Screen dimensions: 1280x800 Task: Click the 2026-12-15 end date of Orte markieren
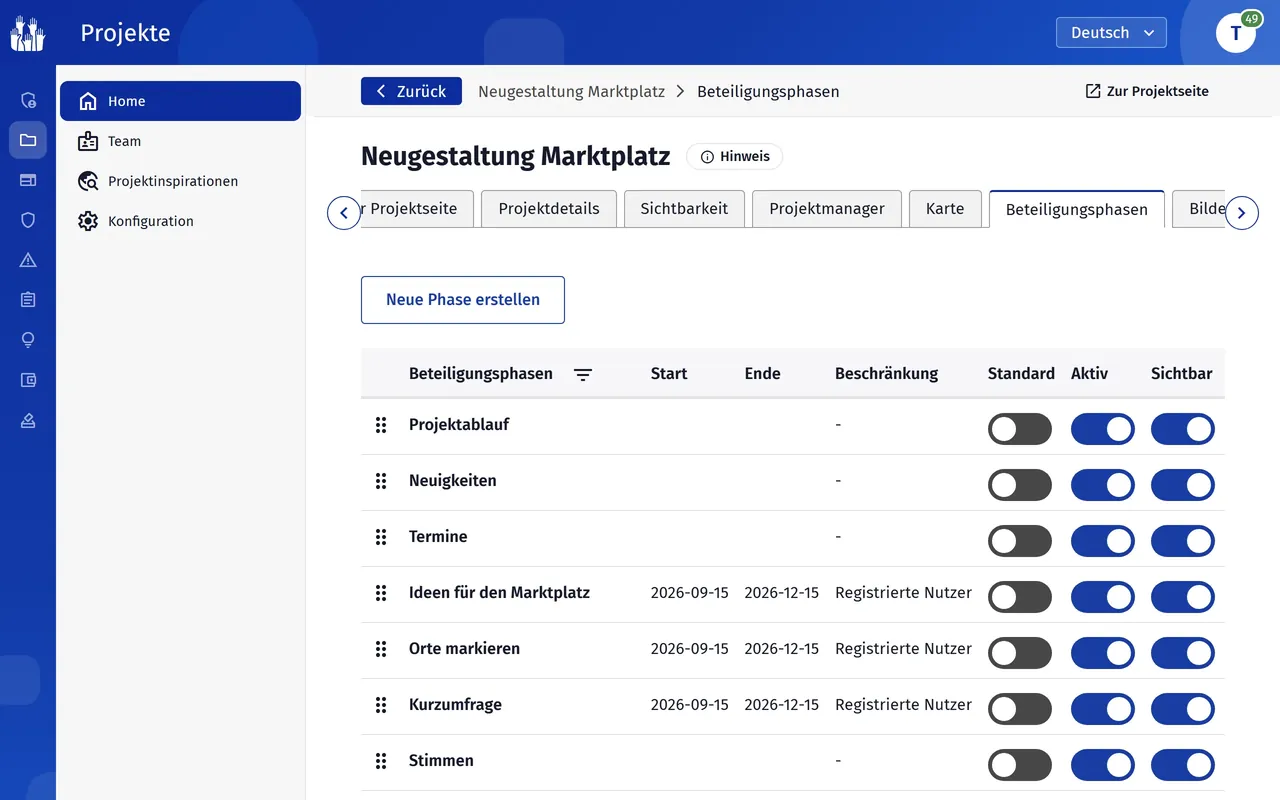point(781,649)
